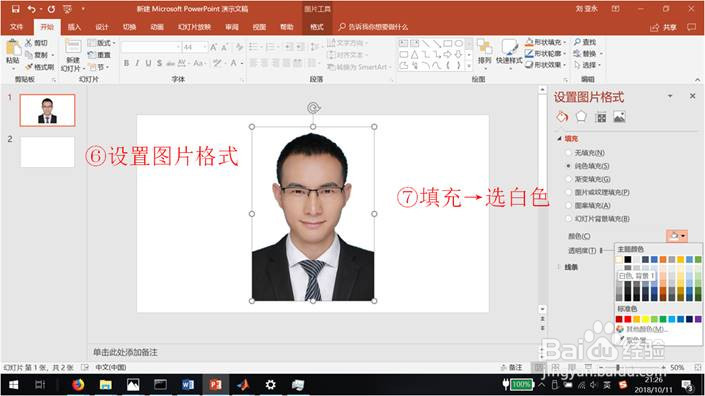Apply text shadow S
This screenshot has width=705, height=396.
[159, 63]
